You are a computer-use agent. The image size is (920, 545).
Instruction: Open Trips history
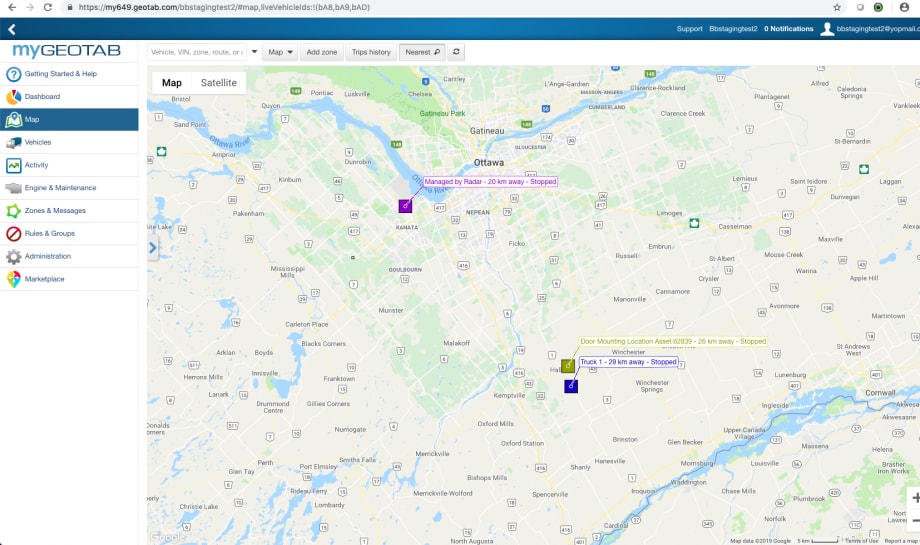tap(371, 52)
